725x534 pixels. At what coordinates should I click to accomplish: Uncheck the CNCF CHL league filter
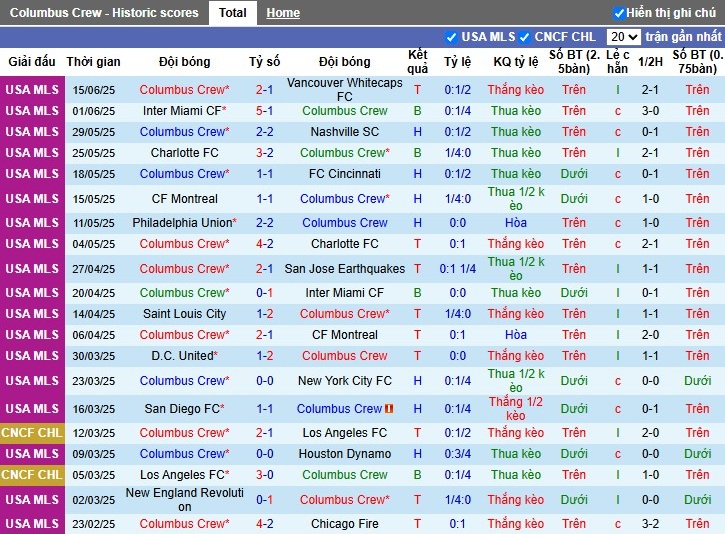524,37
